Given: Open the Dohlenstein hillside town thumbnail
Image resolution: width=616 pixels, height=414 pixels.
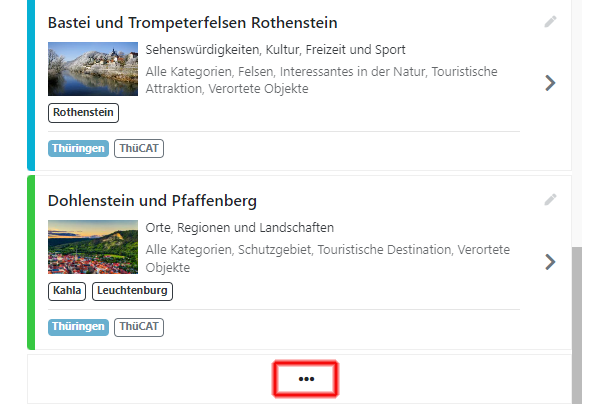Looking at the screenshot, I should point(93,247).
